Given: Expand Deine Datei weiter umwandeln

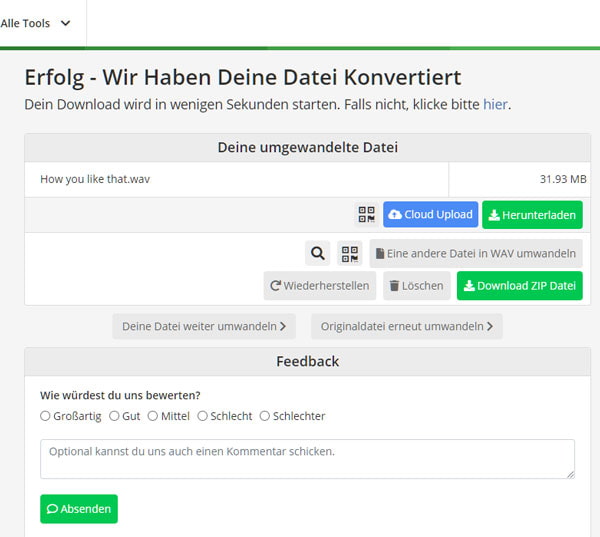Looking at the screenshot, I should tap(204, 326).
